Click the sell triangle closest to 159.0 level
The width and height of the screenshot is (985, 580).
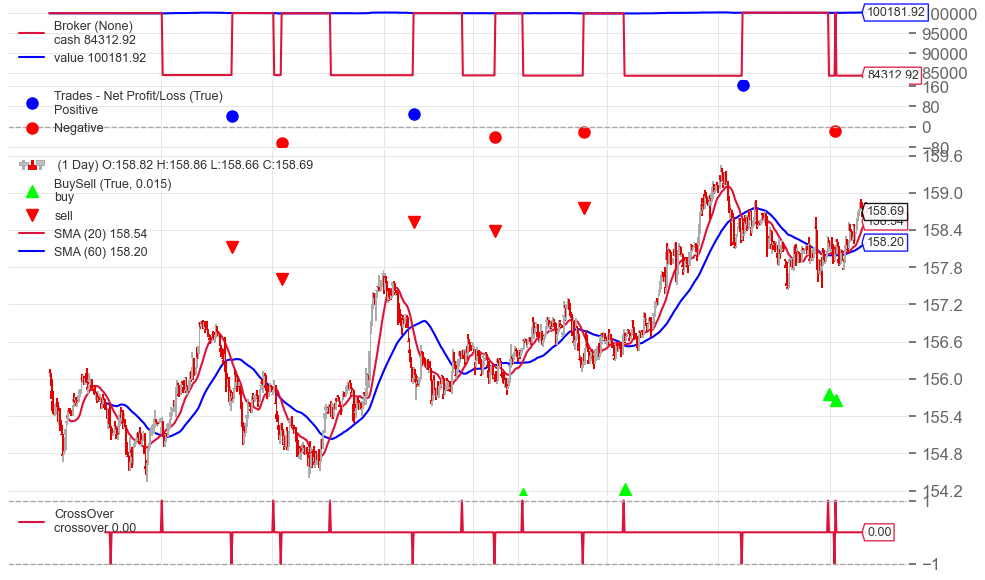click(584, 208)
